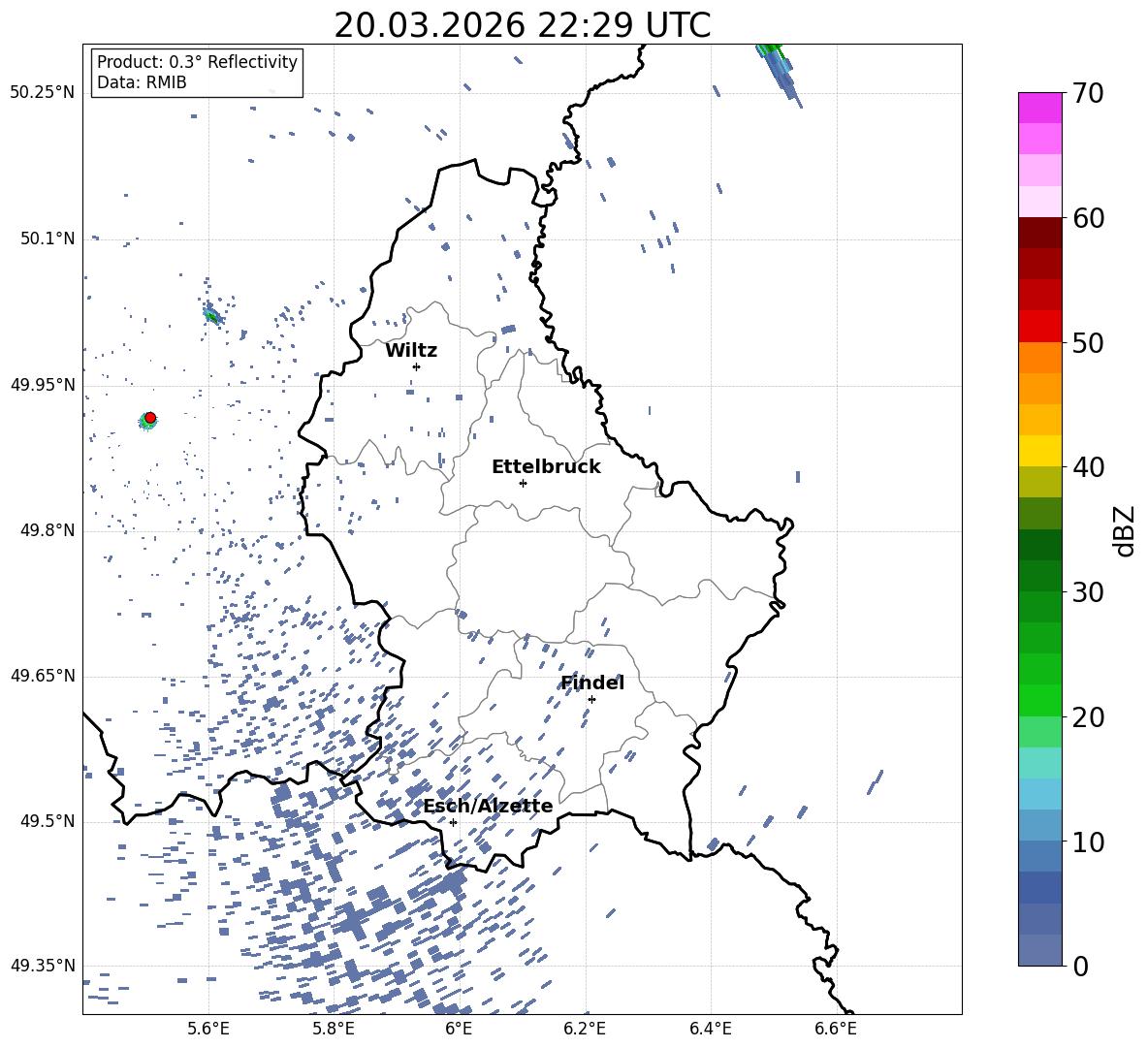The image size is (1148, 1048).
Task: Click the 60 dBZ colorbar label
Action: (x=1088, y=218)
